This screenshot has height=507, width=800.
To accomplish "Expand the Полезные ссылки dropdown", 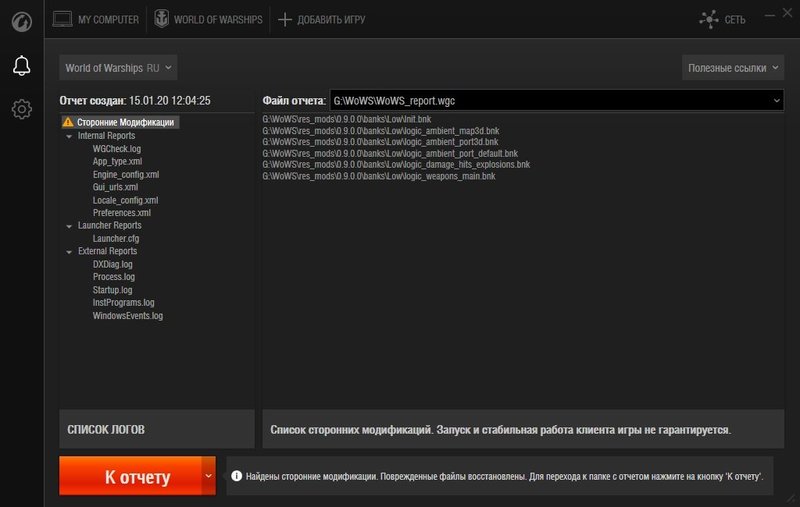I will point(733,68).
